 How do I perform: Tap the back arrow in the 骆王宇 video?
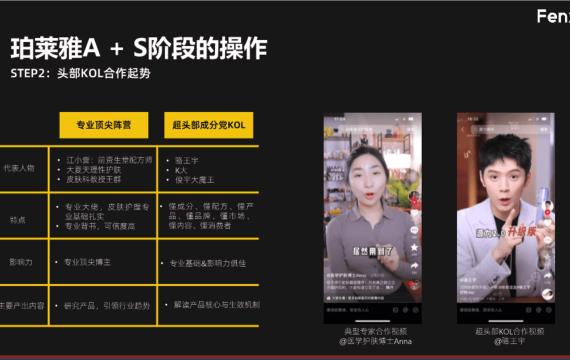(463, 130)
